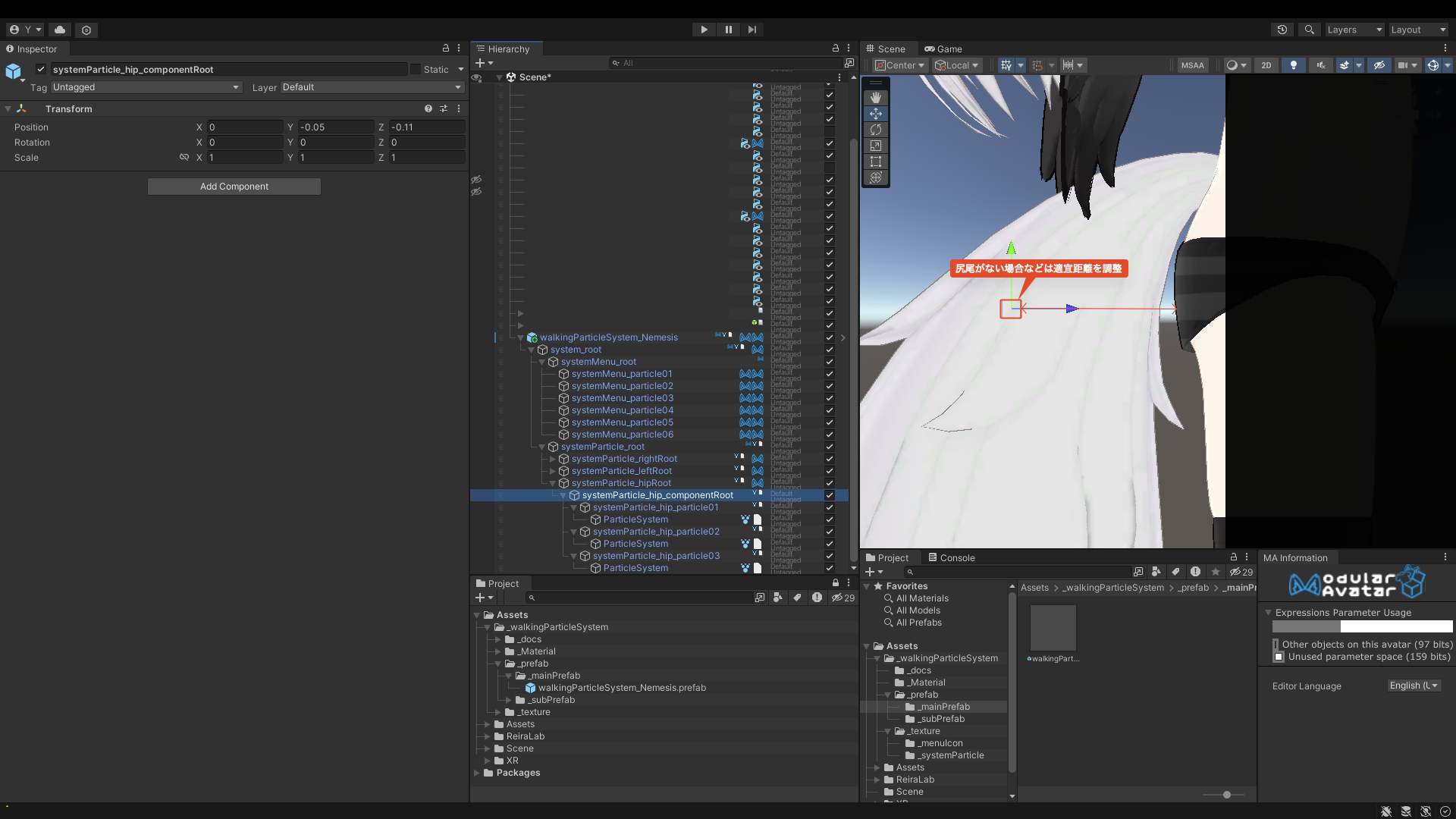
Task: Collapse the systemParticle_hipRoot tree node
Action: [x=552, y=483]
